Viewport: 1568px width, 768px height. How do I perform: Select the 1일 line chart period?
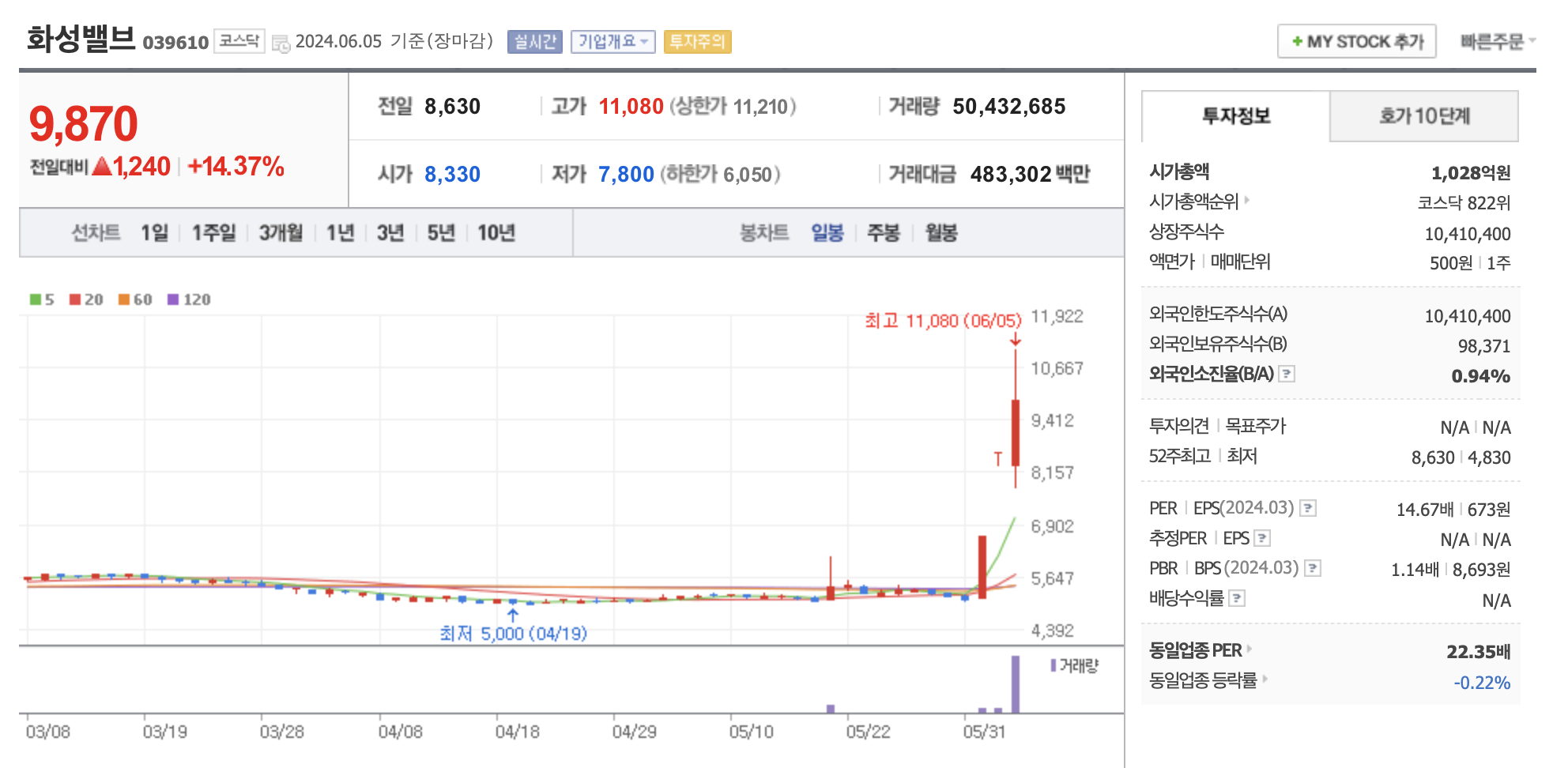[155, 233]
